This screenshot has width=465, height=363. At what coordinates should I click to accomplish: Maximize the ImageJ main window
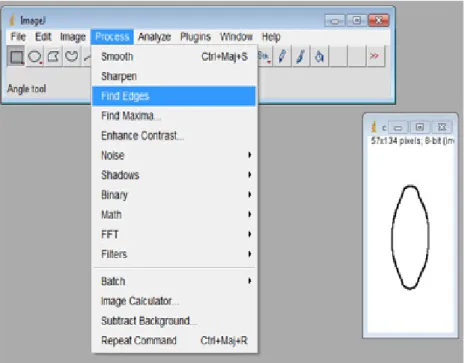click(x=356, y=21)
